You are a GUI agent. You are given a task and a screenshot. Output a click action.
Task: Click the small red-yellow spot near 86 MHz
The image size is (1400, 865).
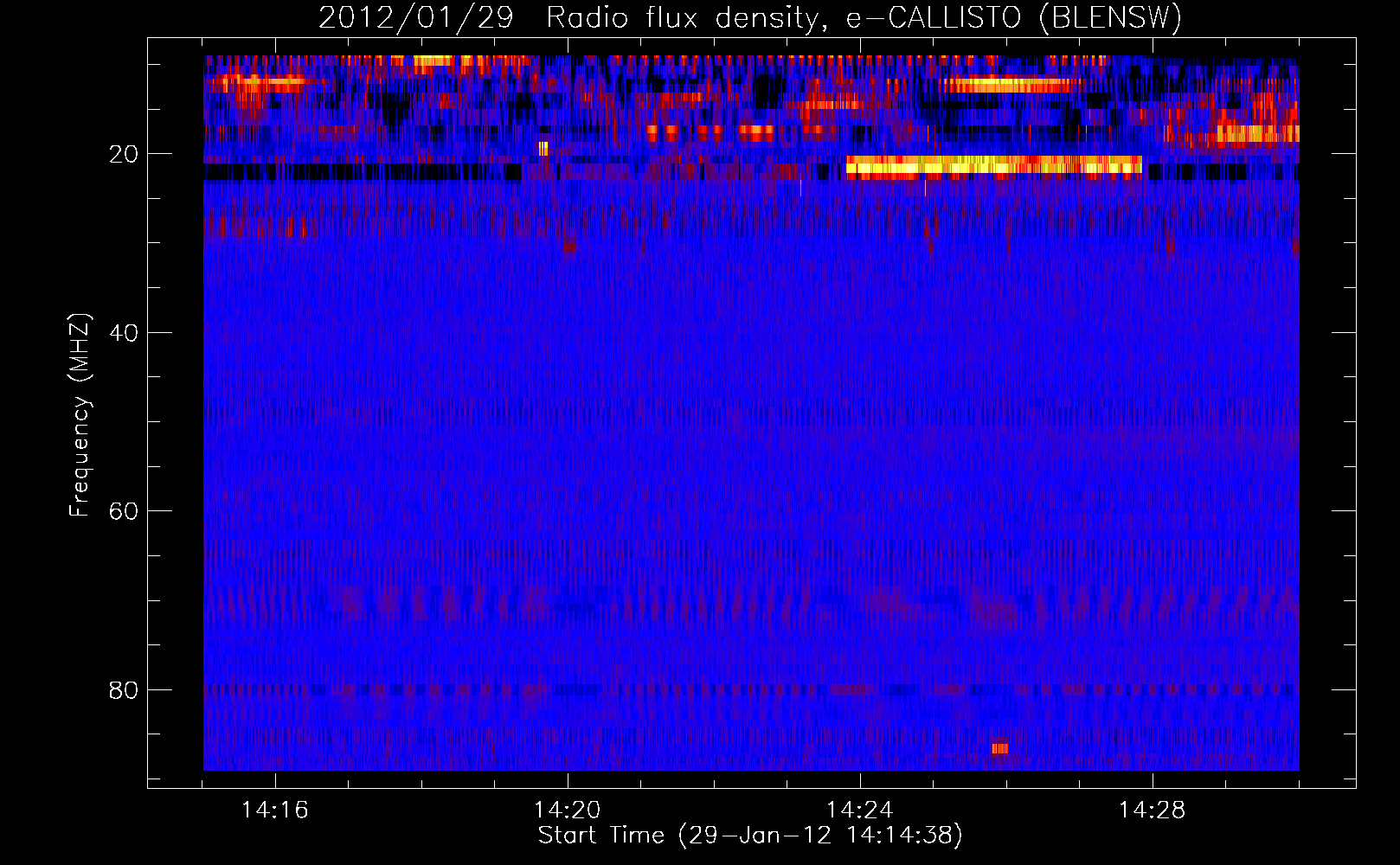coord(1000,748)
